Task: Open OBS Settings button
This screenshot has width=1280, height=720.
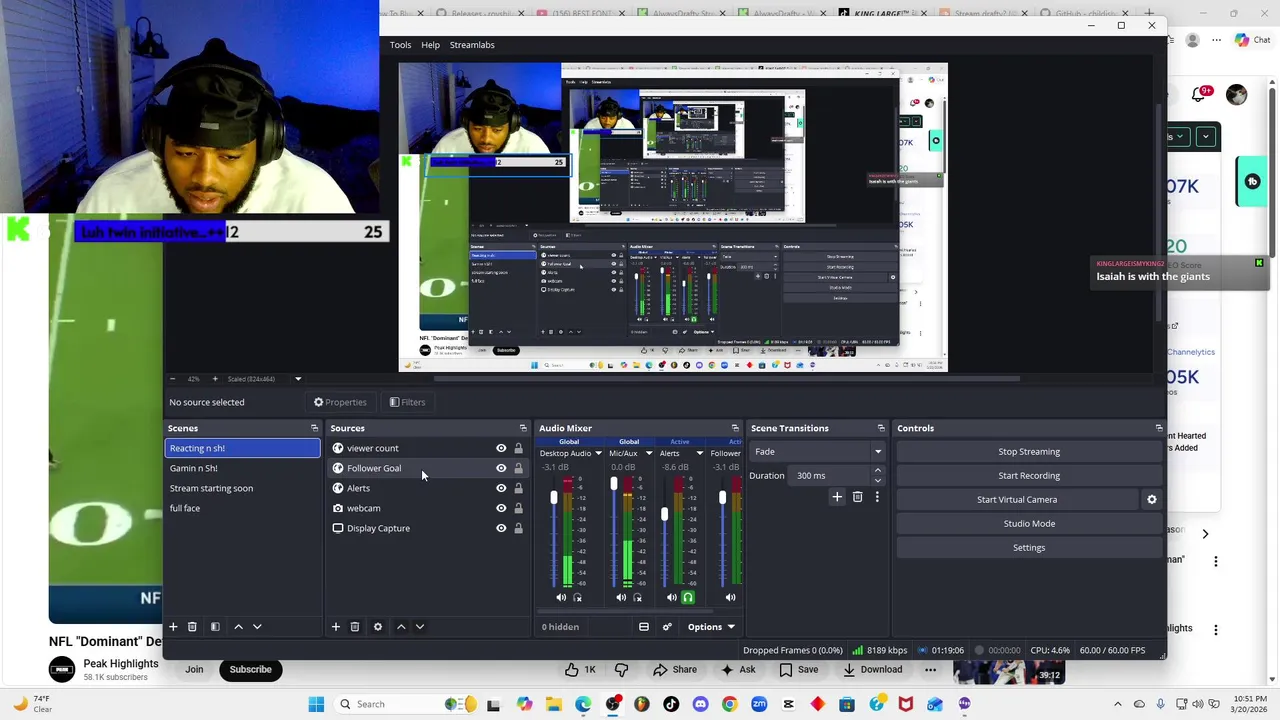Action: point(1029,548)
